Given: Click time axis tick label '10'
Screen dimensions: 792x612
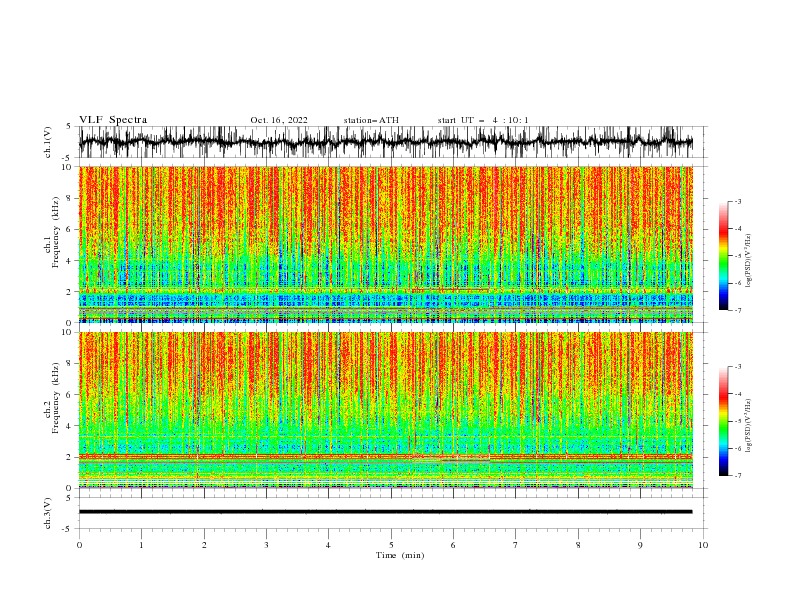Looking at the screenshot, I should point(703,545).
